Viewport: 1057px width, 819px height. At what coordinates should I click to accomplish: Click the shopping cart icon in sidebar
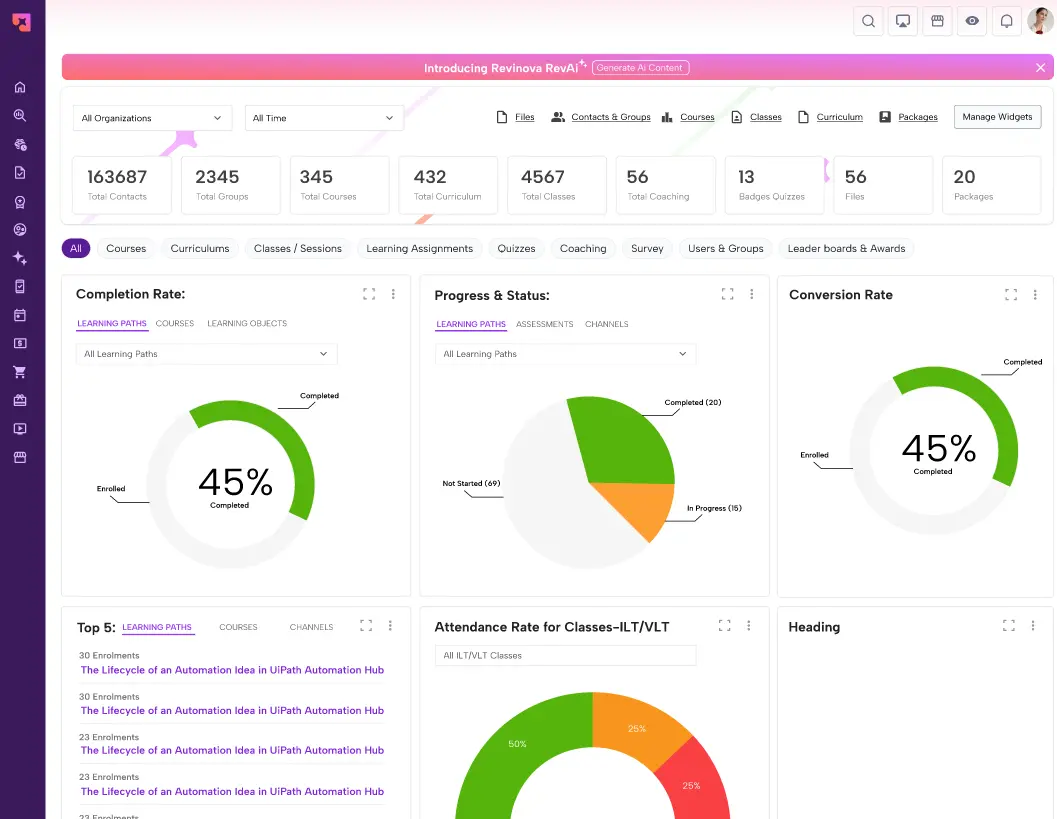(20, 372)
